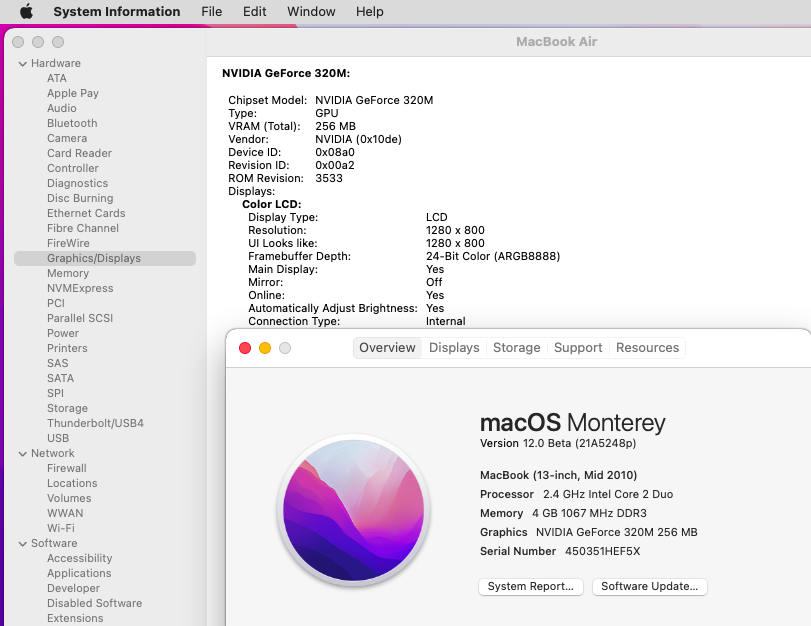811x626 pixels.
Task: Select USB in the sidebar
Action: pyautogui.click(x=58, y=438)
